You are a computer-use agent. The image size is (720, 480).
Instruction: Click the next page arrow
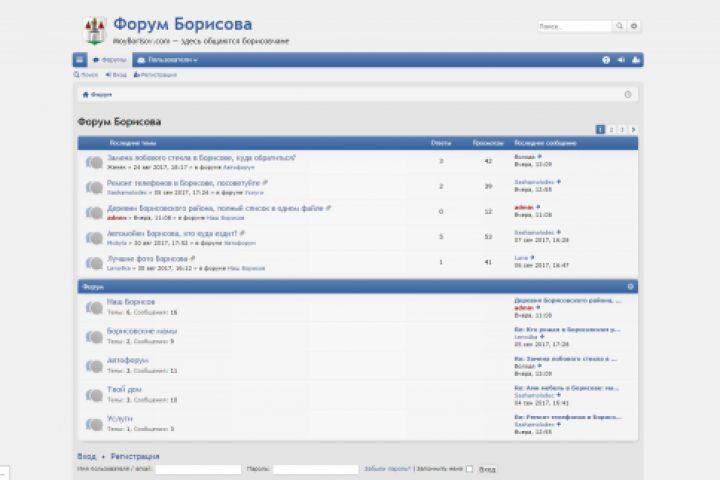(x=633, y=130)
